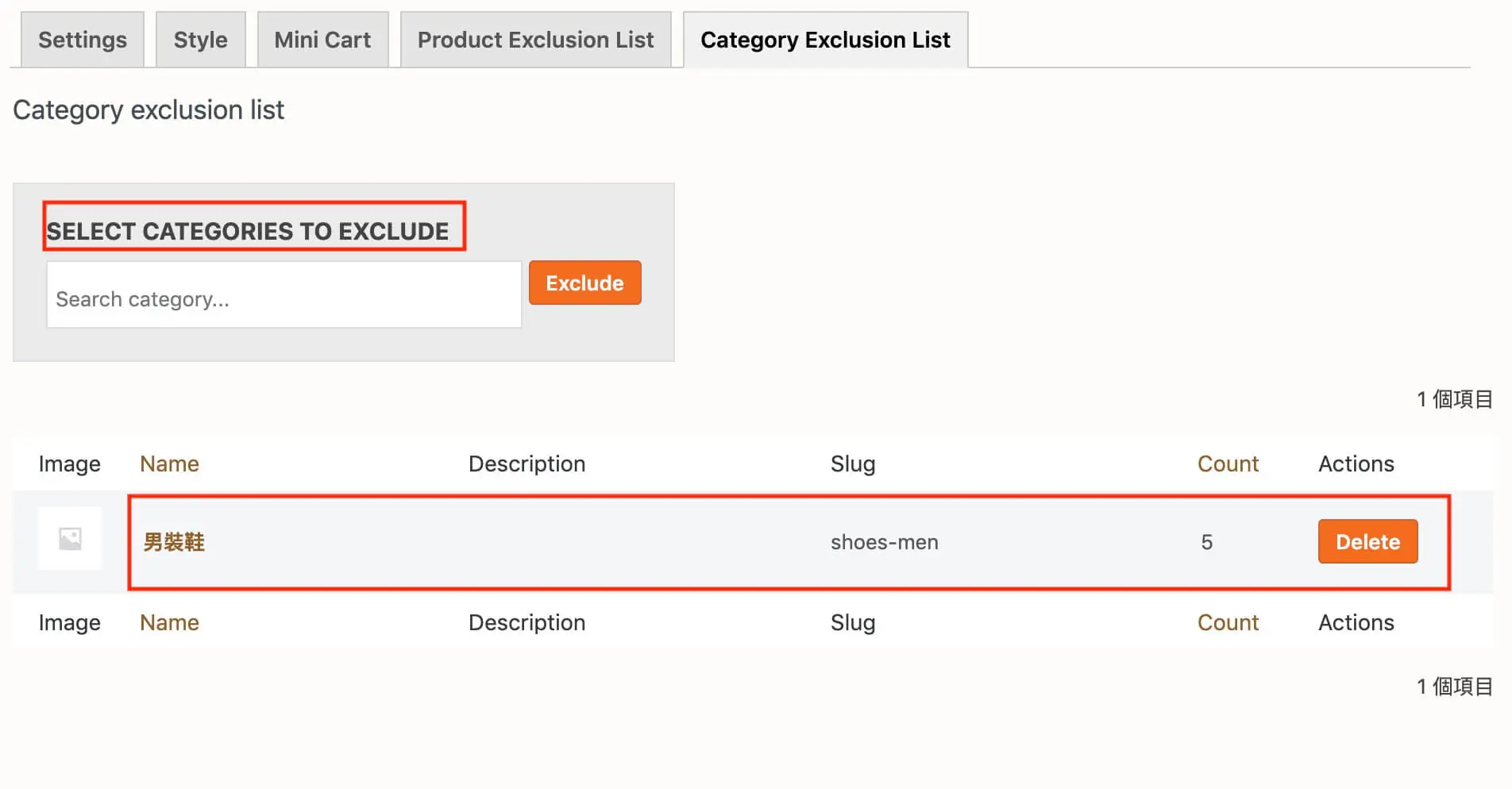Sort by Name in table header

[x=169, y=464]
